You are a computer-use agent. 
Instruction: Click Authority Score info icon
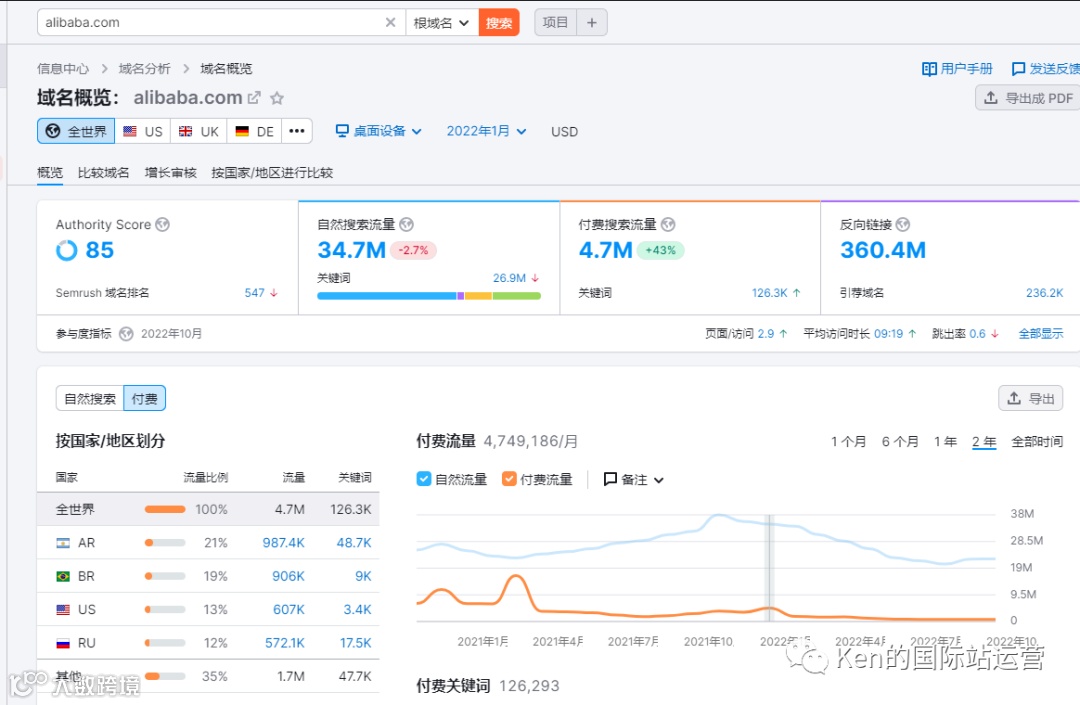(163, 224)
